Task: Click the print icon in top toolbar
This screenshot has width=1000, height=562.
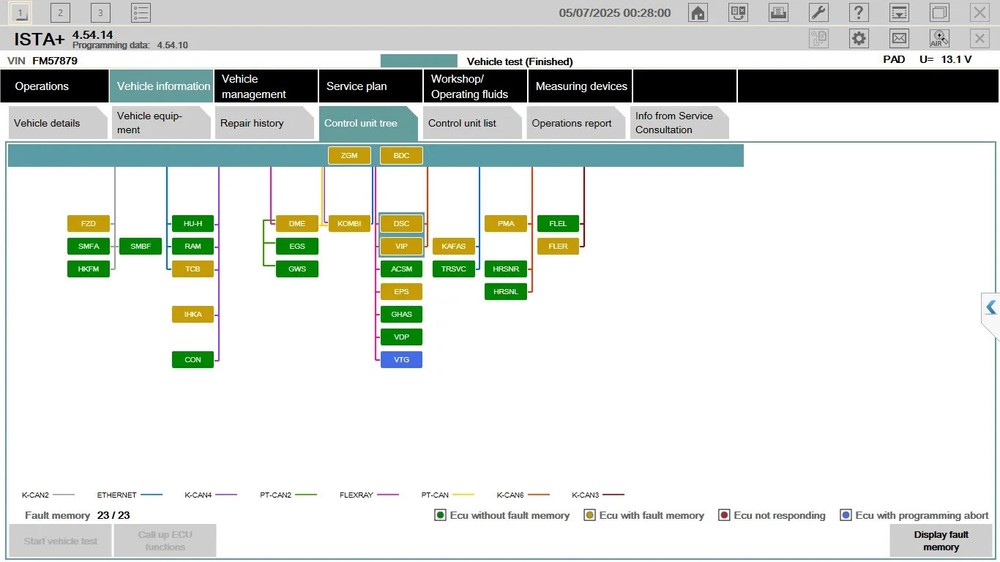Action: coord(778,13)
